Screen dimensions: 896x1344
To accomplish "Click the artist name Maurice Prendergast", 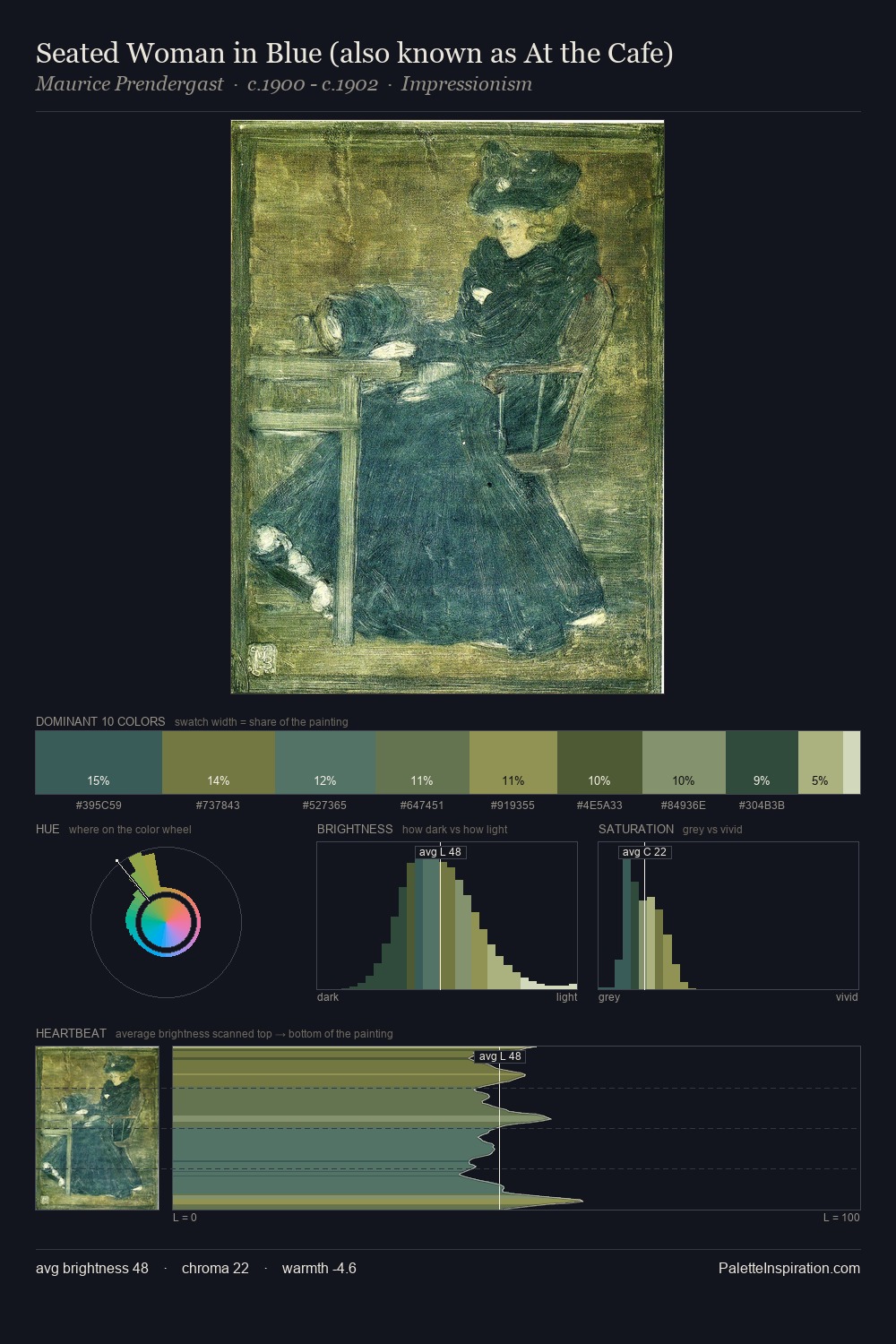I will point(130,84).
